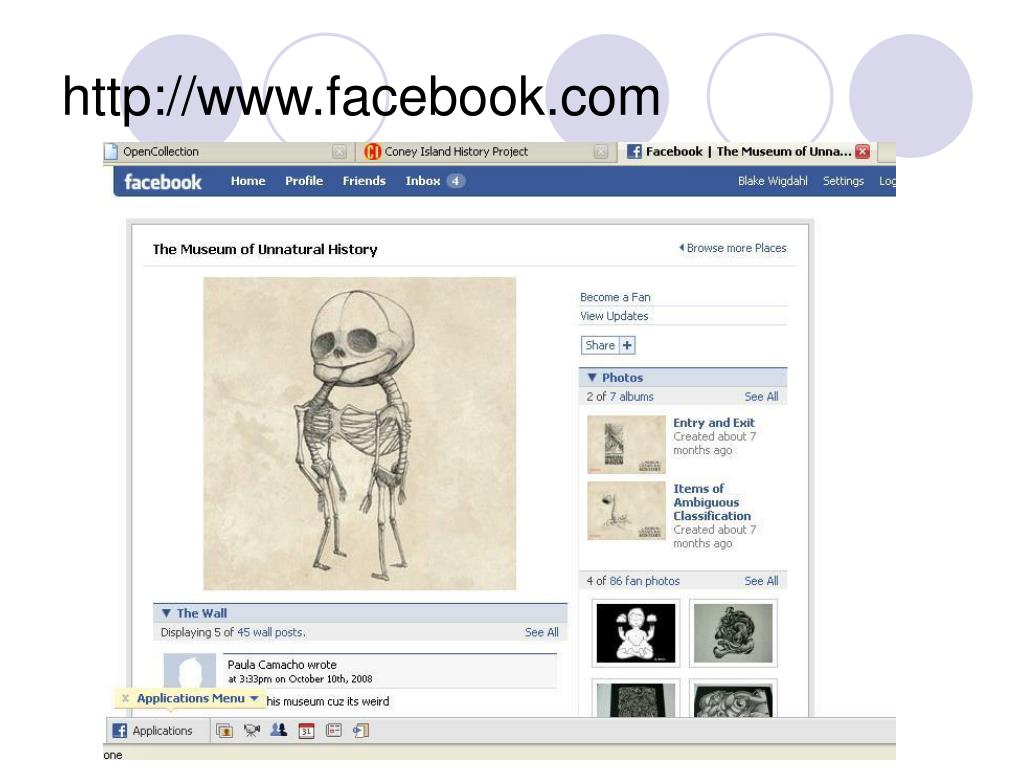Open Items of Ambiguous Classification album link
Screen dimensions: 1024x768
[x=712, y=502]
